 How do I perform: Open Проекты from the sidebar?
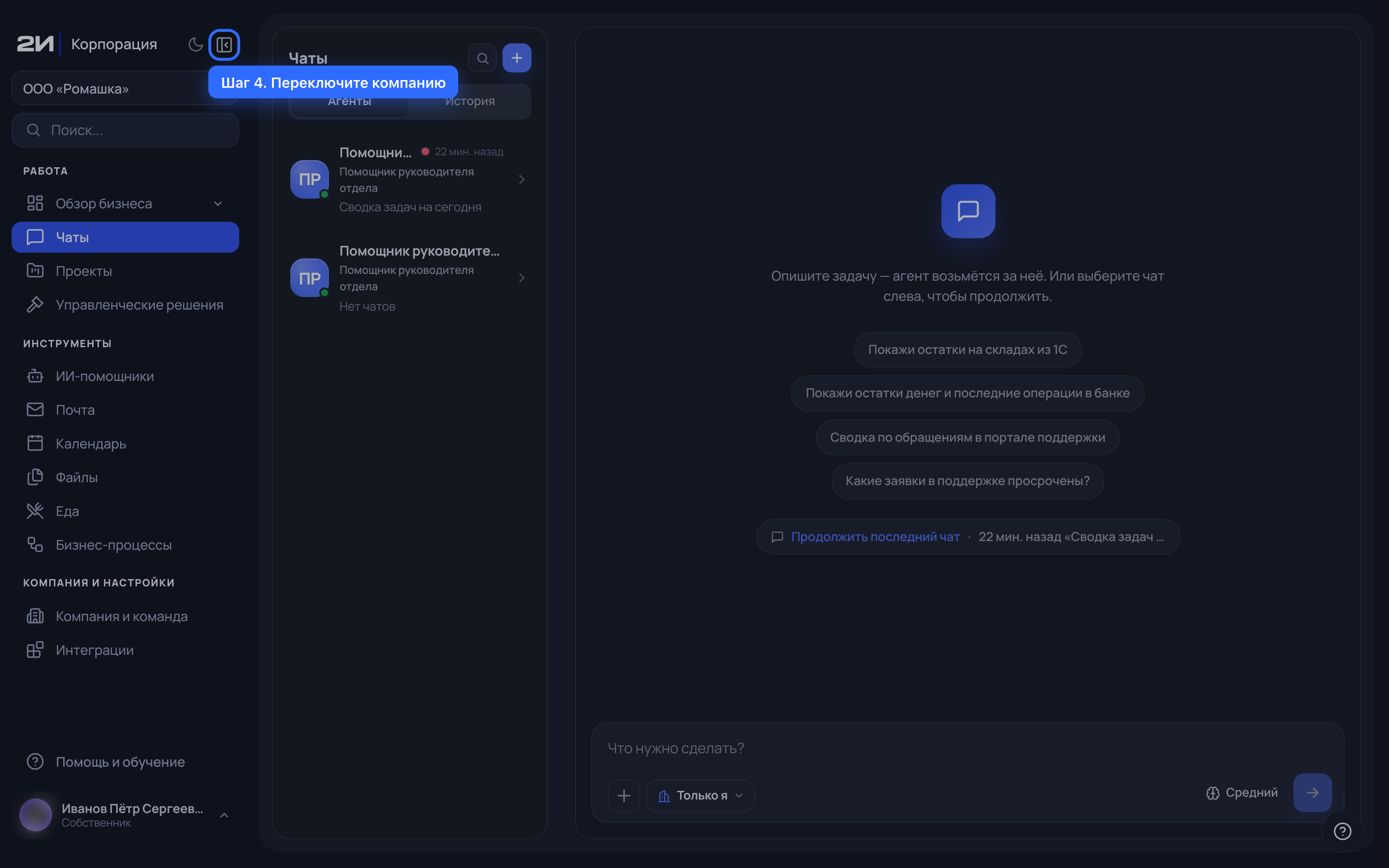coord(125,271)
